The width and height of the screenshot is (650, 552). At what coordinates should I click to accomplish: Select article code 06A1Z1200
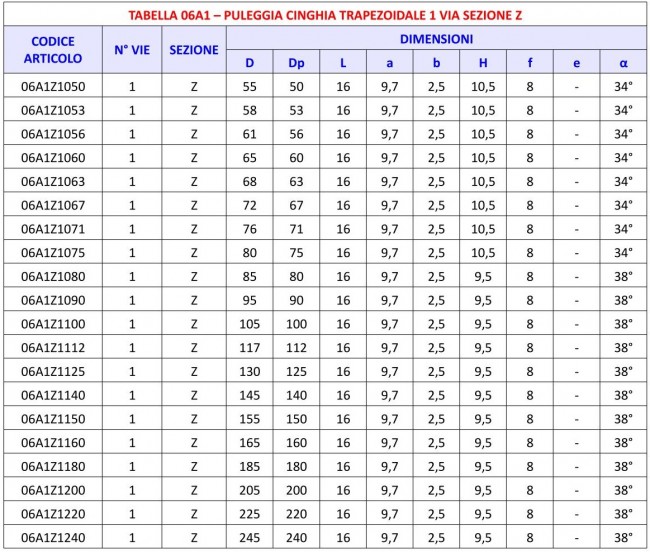53,490
